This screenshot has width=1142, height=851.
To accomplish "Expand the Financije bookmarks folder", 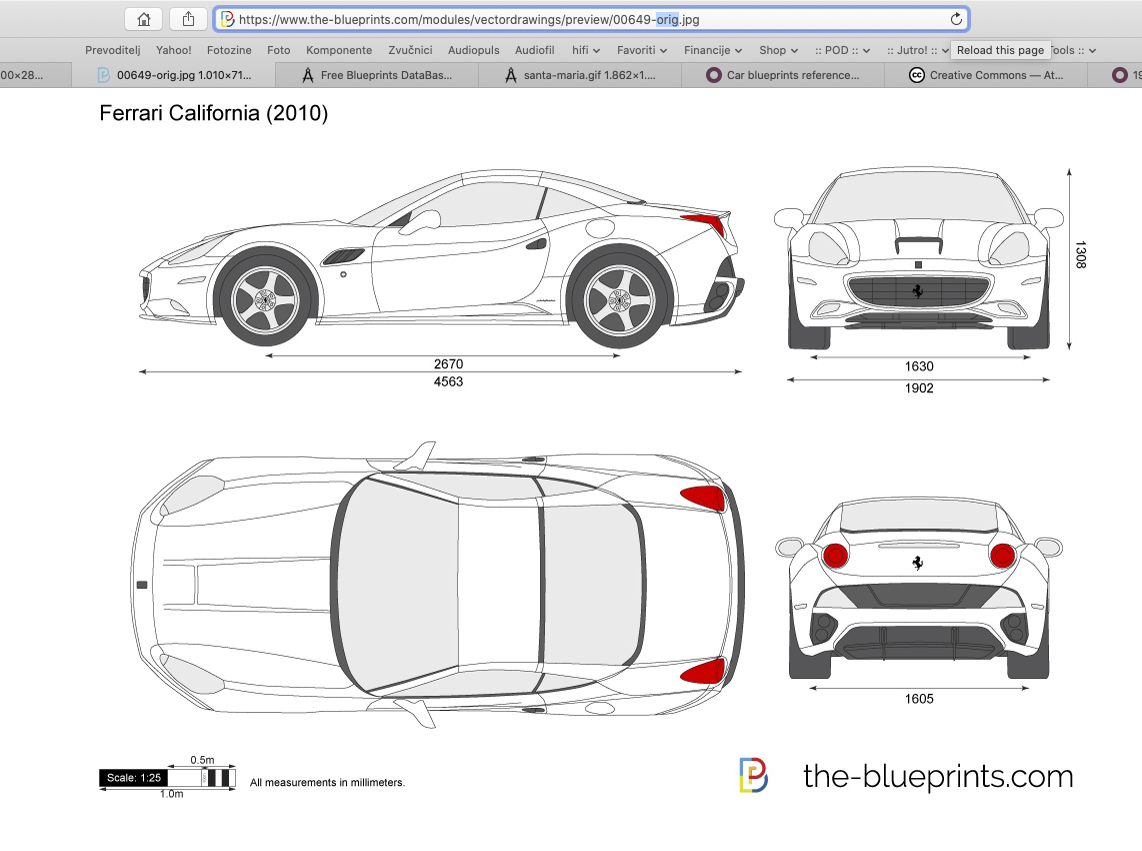I will 712,50.
